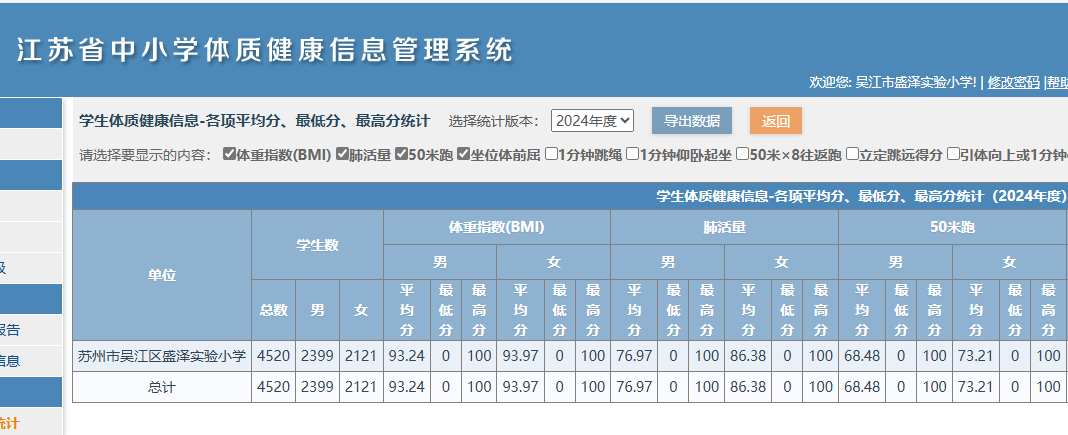Viewport: 1068px width, 435px height.
Task: Open the sidebar item ending in 报告
Action: (10, 329)
